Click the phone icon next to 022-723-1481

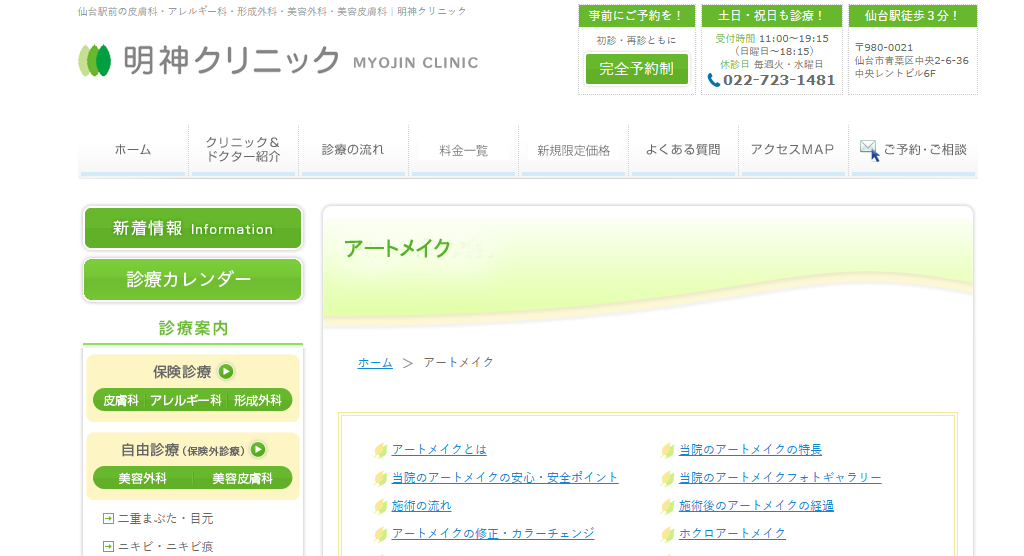[x=713, y=80]
